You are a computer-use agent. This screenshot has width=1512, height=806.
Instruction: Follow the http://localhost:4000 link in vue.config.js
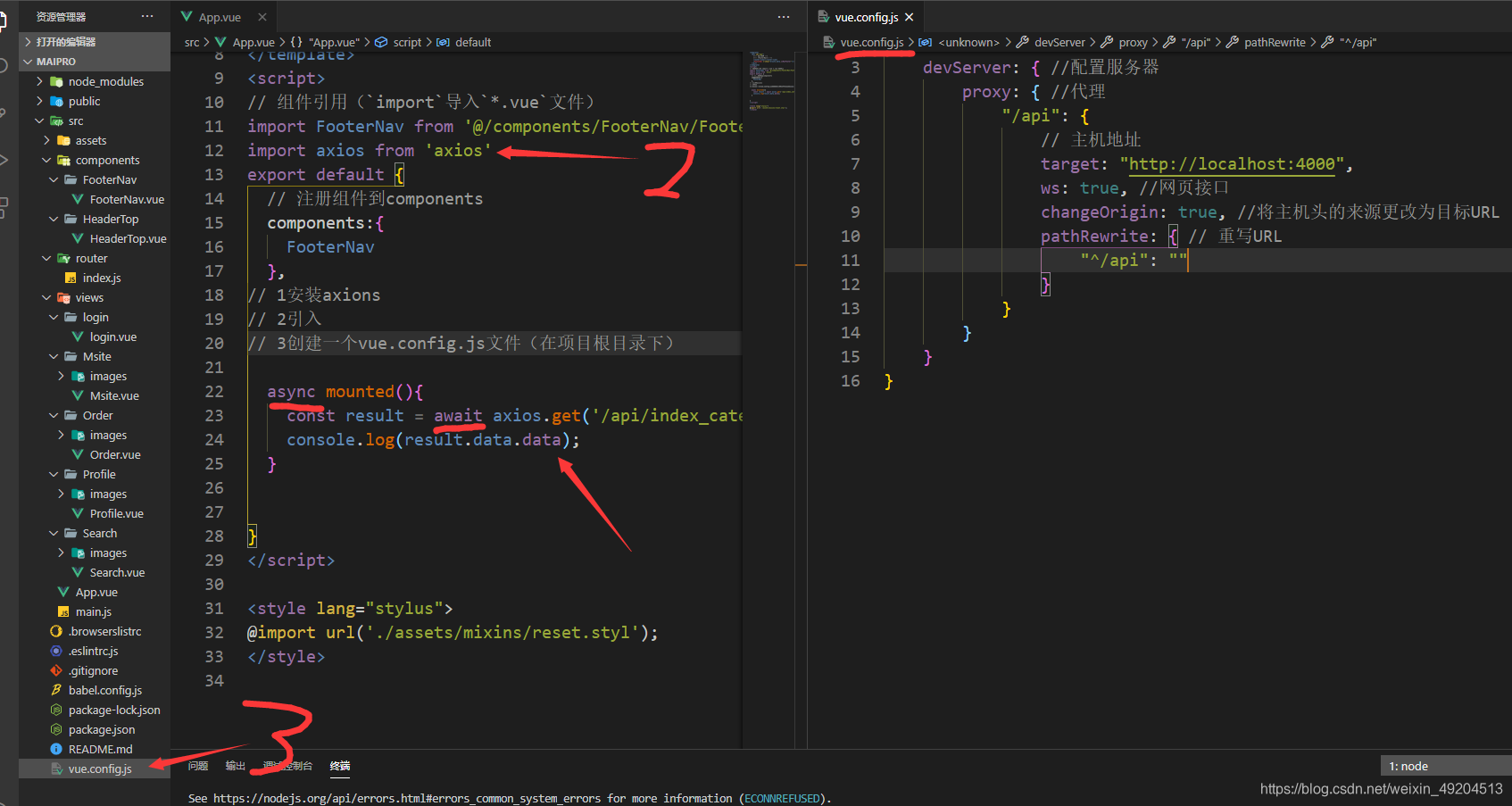point(1232,163)
